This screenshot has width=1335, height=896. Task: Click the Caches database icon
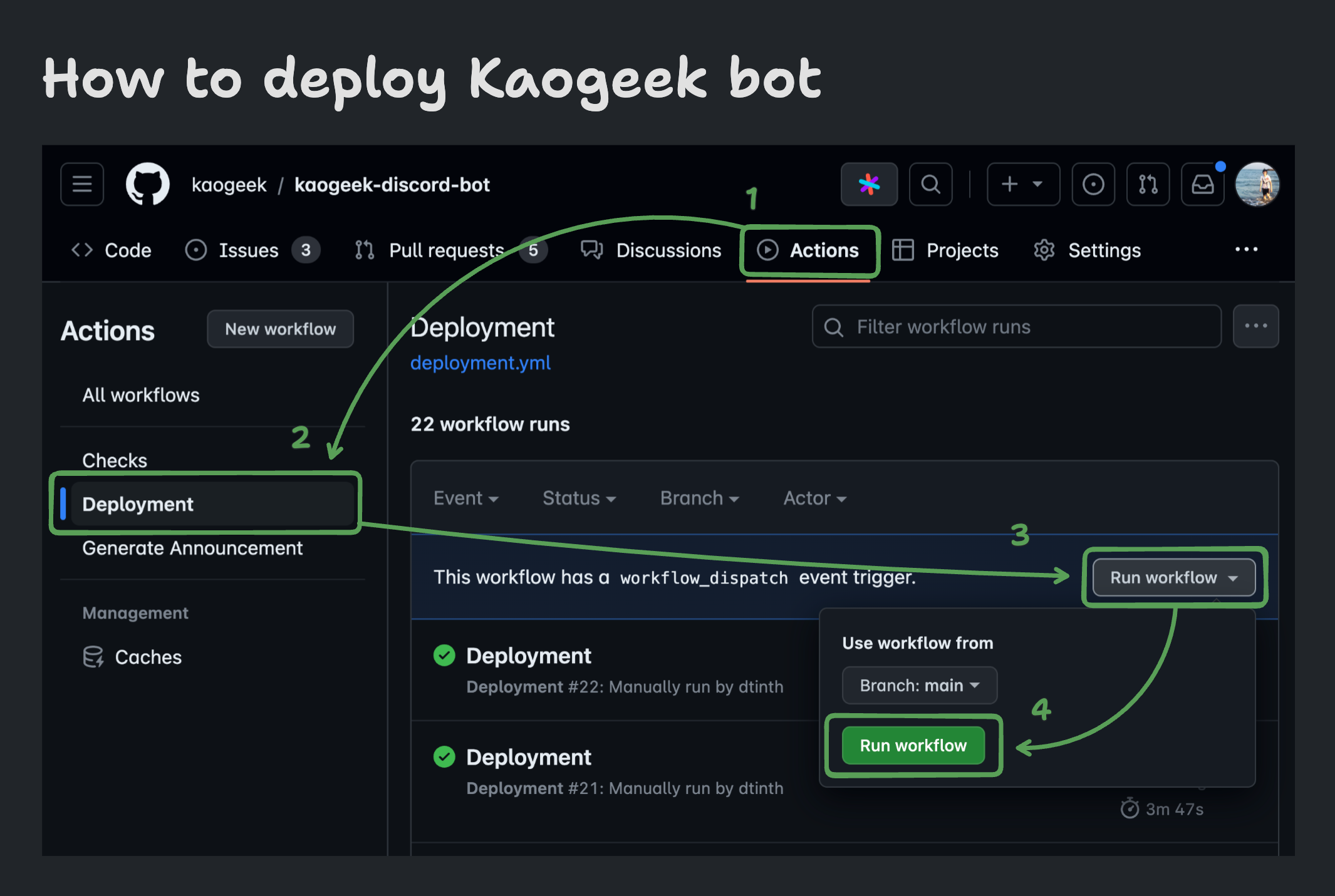click(93, 657)
